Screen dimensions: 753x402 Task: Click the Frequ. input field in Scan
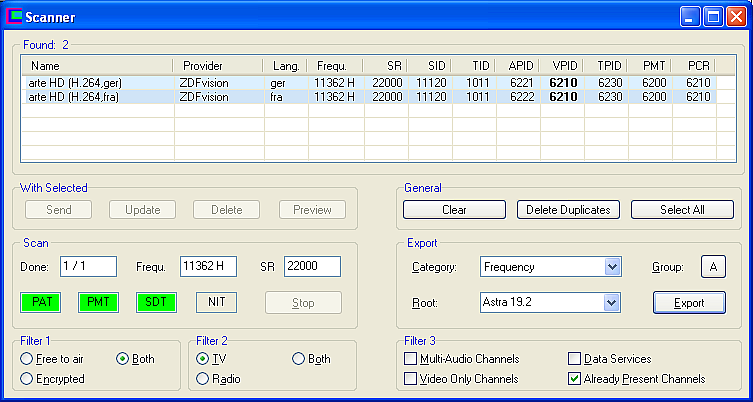207,267
